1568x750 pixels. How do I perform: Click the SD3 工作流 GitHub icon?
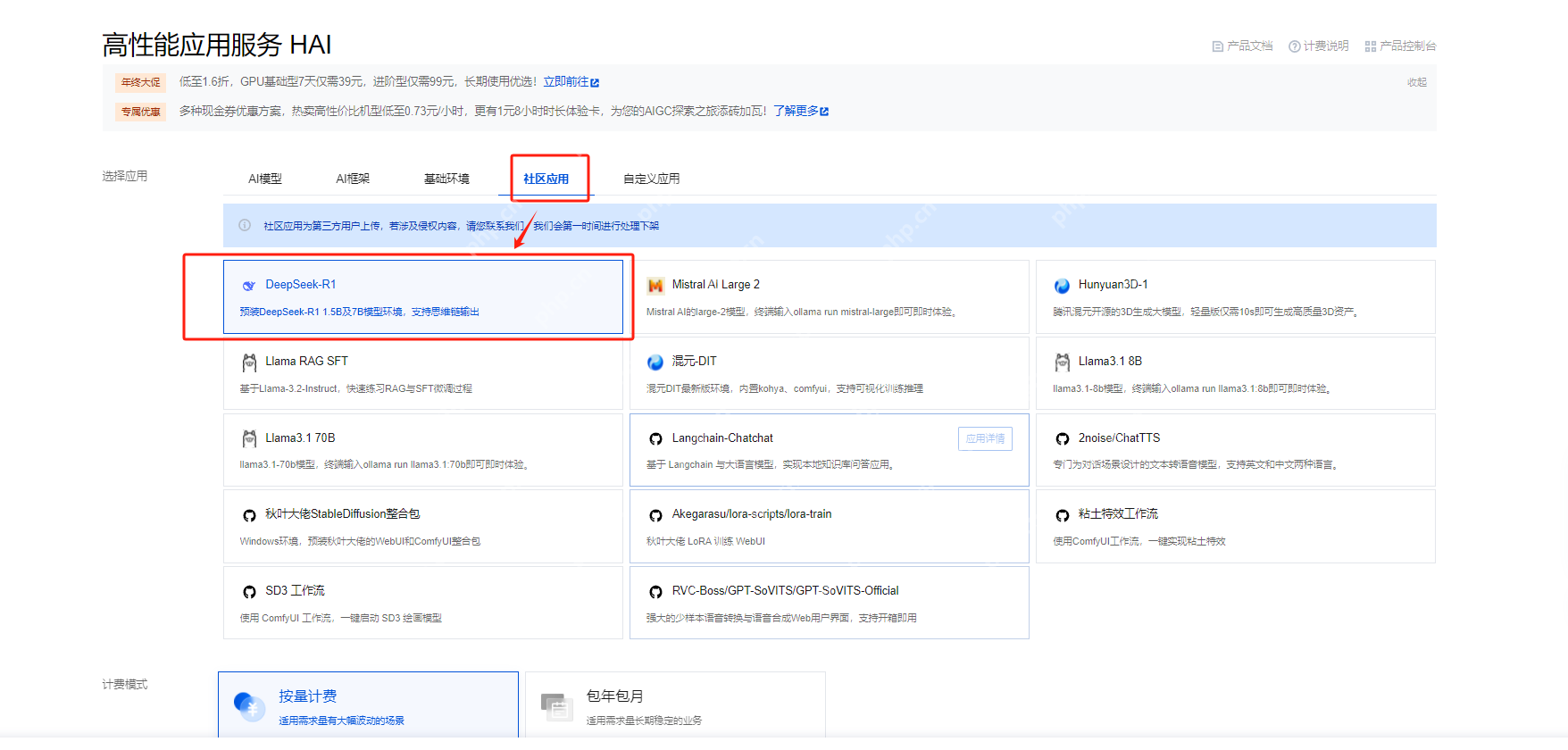[249, 591]
